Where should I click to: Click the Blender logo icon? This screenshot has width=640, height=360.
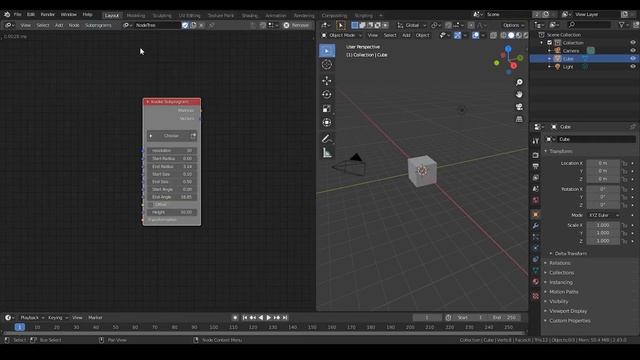[7, 14]
